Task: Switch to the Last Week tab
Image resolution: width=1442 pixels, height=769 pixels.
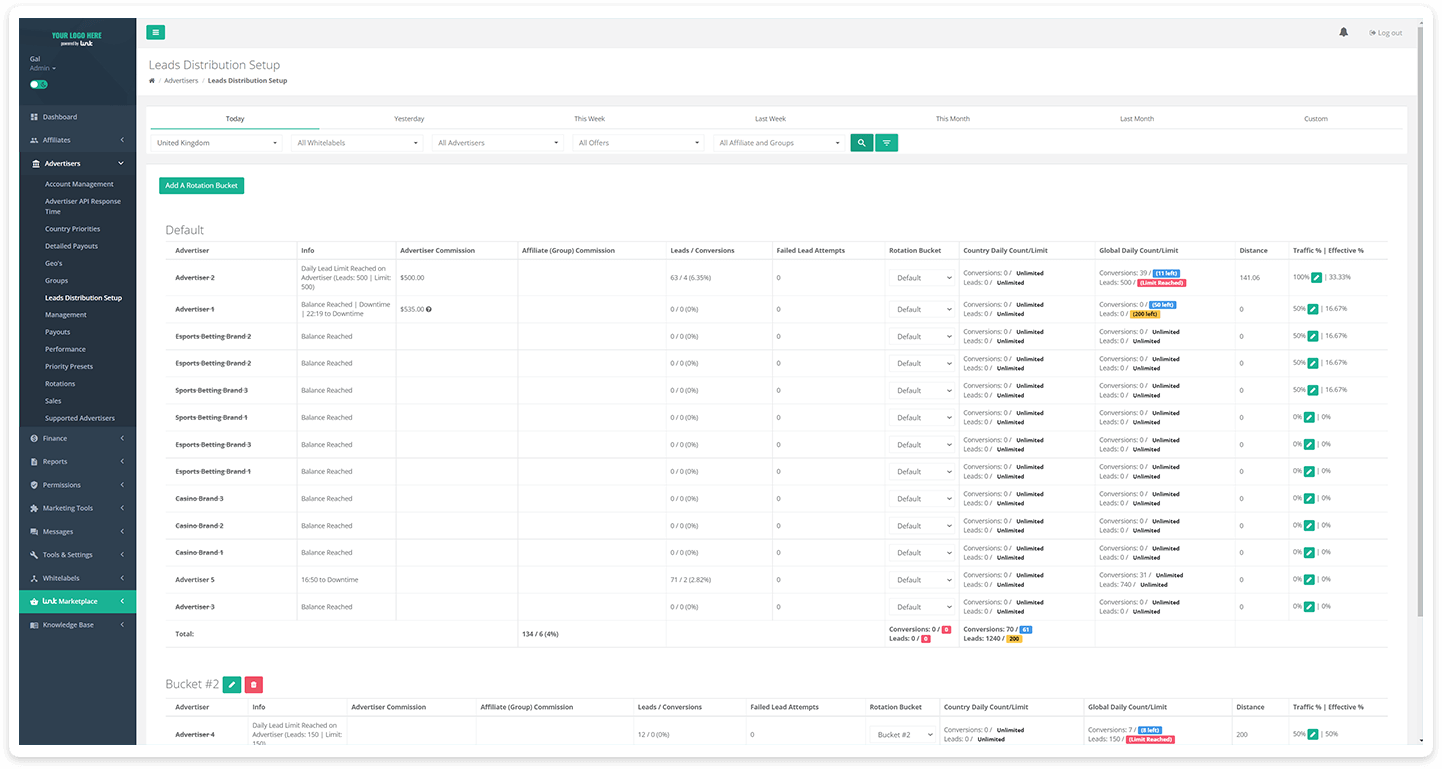Action: pos(770,119)
